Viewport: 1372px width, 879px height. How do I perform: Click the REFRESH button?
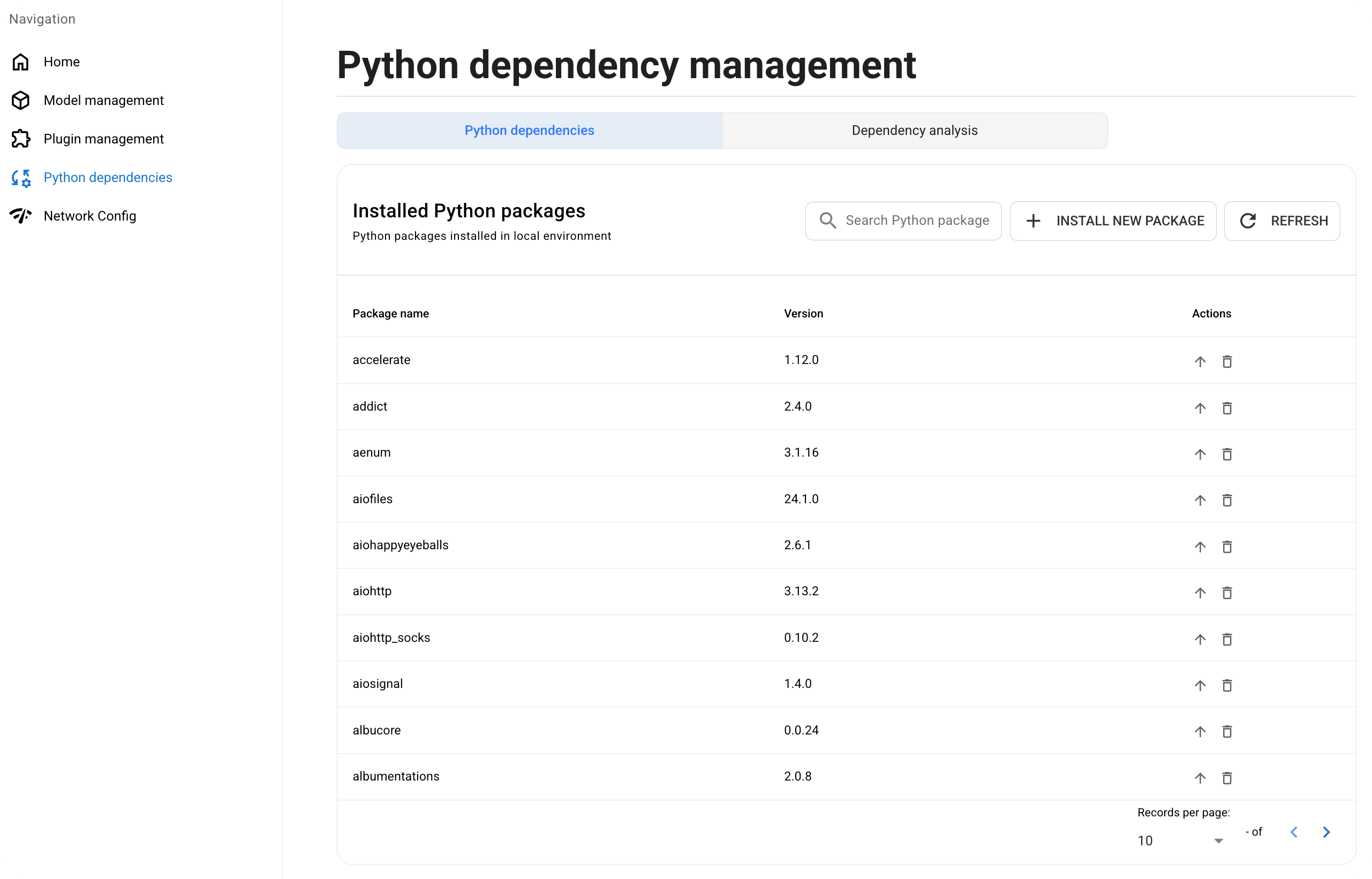[1282, 221]
